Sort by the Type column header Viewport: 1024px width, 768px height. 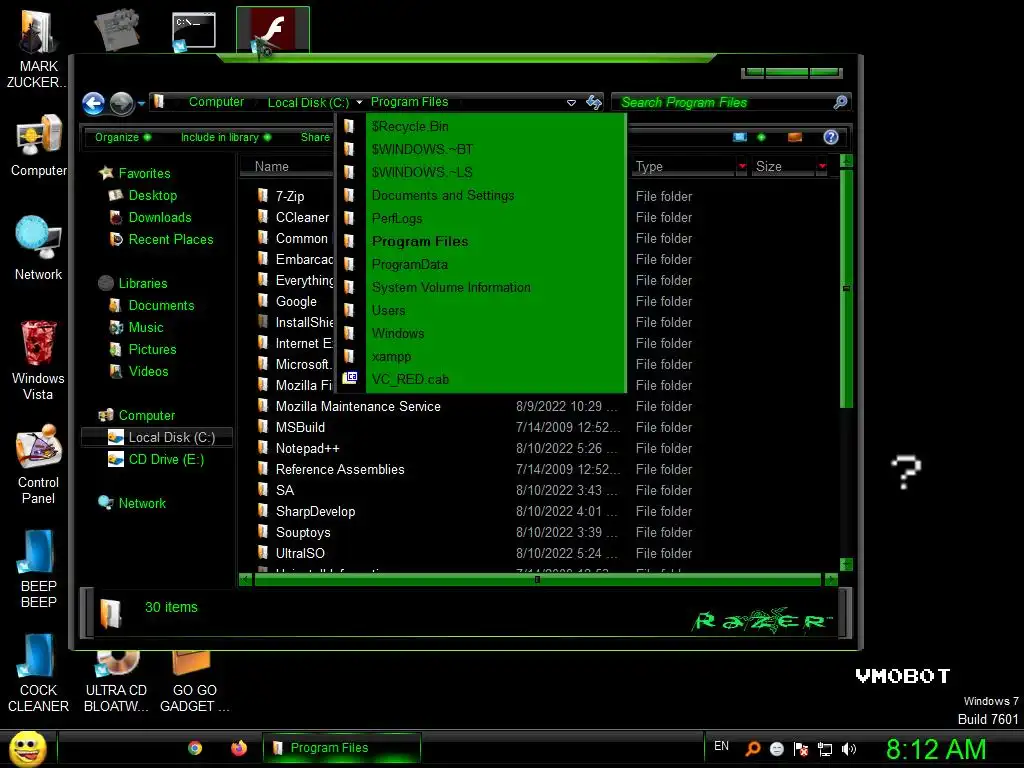683,167
